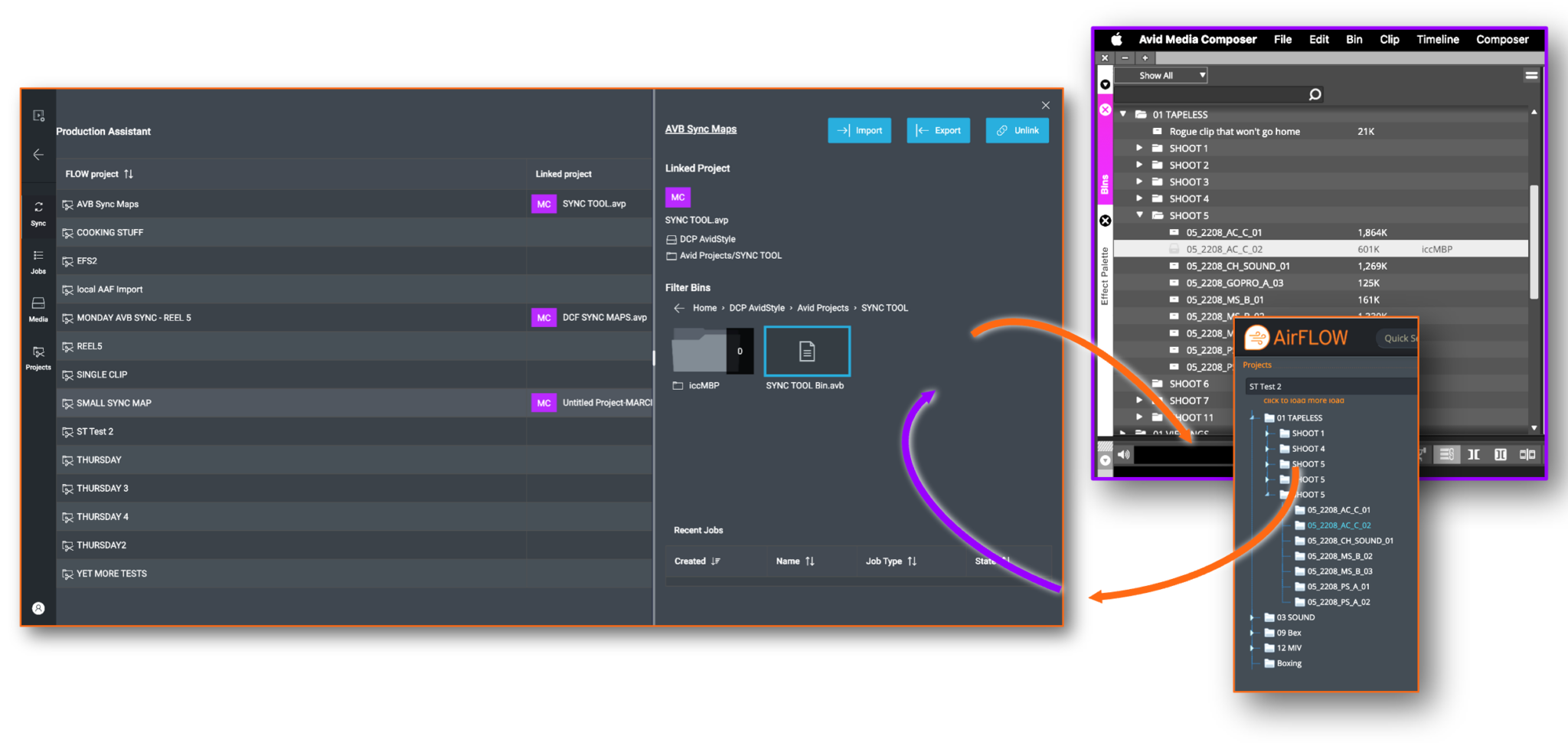Image resolution: width=1568 pixels, height=746 pixels.
Task: Open the Projects panel in the sidebar
Action: coord(38,357)
